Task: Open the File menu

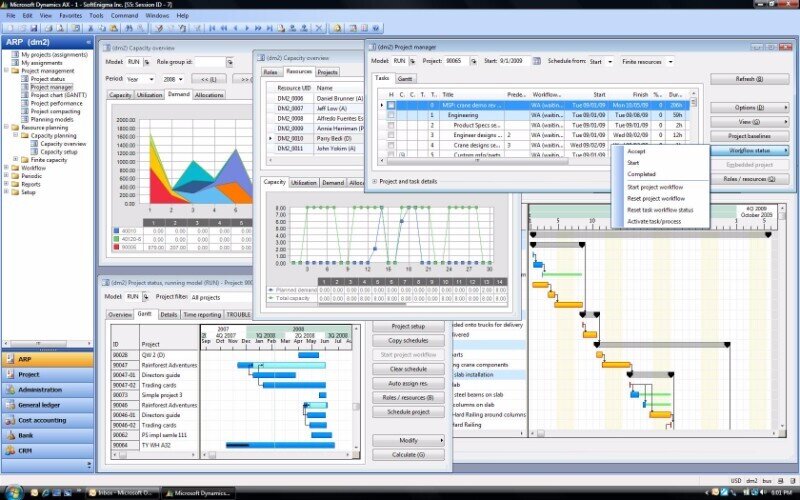Action: pyautogui.click(x=11, y=16)
